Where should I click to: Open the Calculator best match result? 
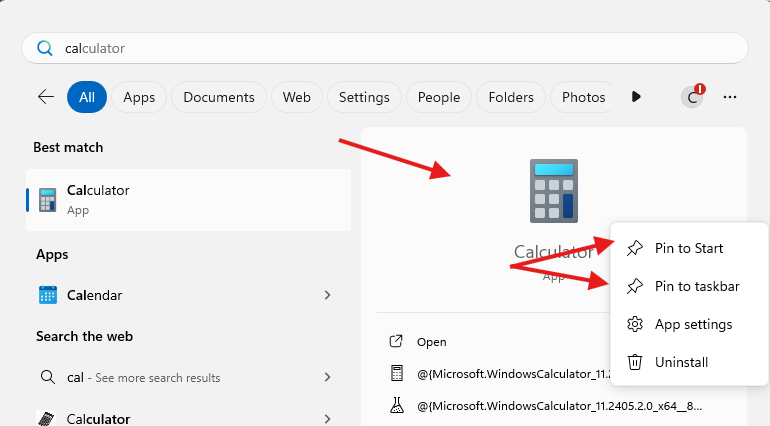click(189, 200)
